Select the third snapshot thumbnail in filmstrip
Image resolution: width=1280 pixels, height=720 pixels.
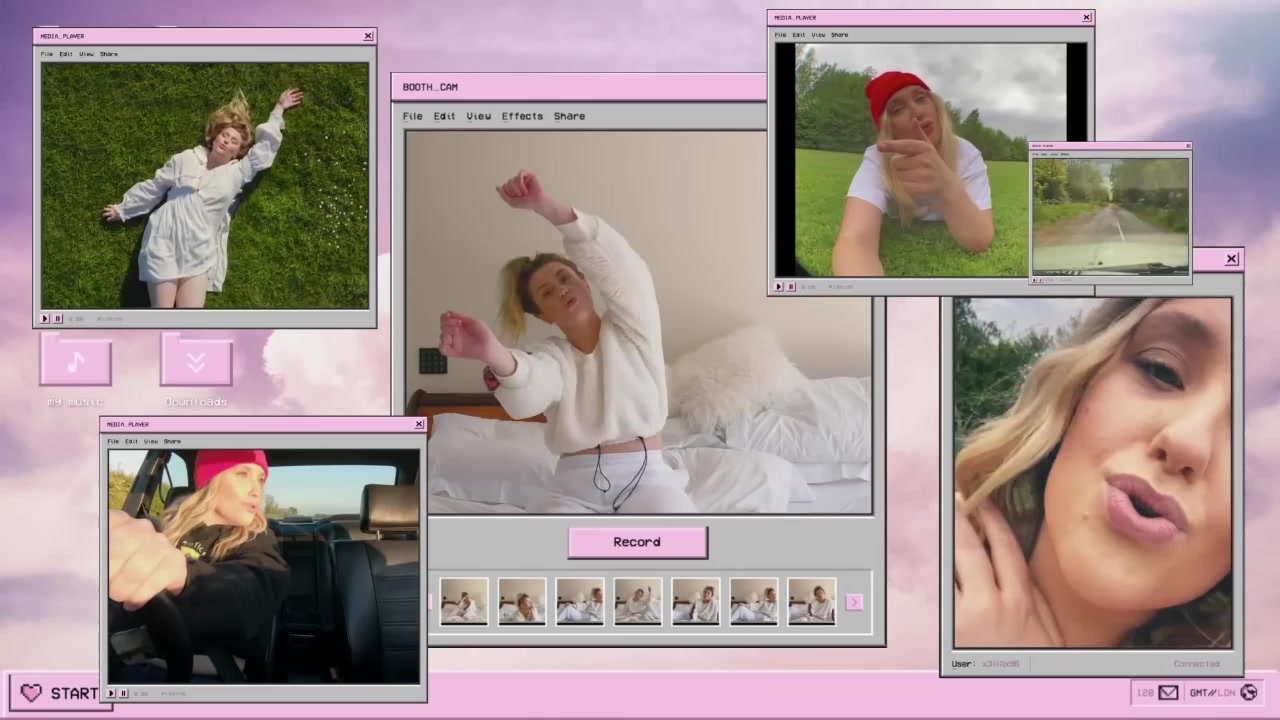pyautogui.click(x=580, y=602)
